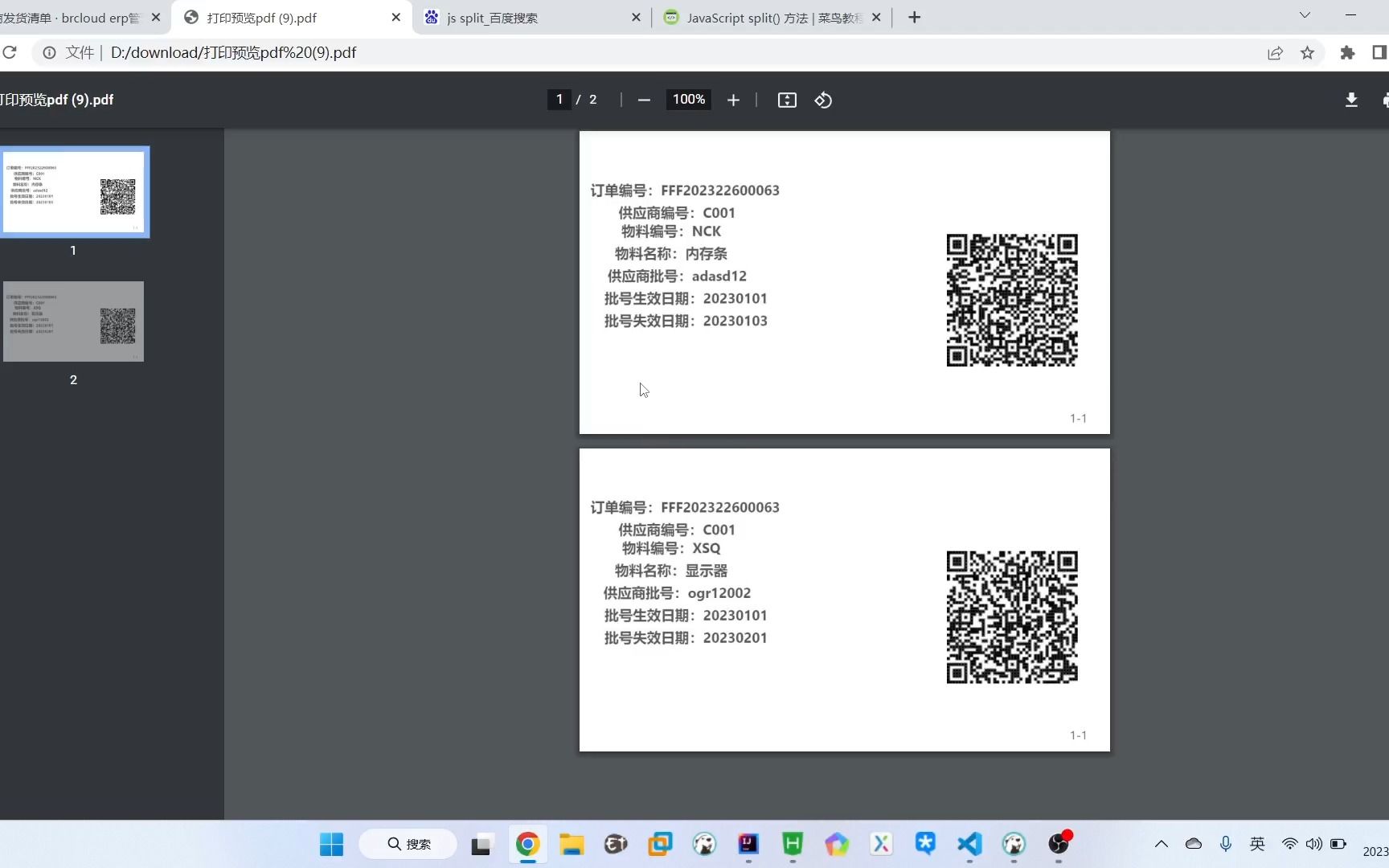Screen dimensions: 1389x868
Task: Open the tab search chevron
Action: coord(1305,15)
